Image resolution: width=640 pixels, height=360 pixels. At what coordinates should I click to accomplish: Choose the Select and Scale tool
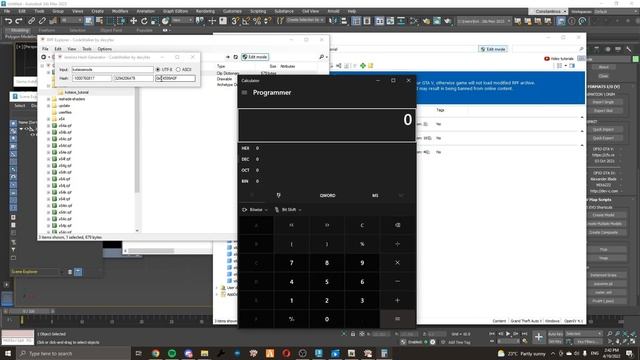pos(155,20)
